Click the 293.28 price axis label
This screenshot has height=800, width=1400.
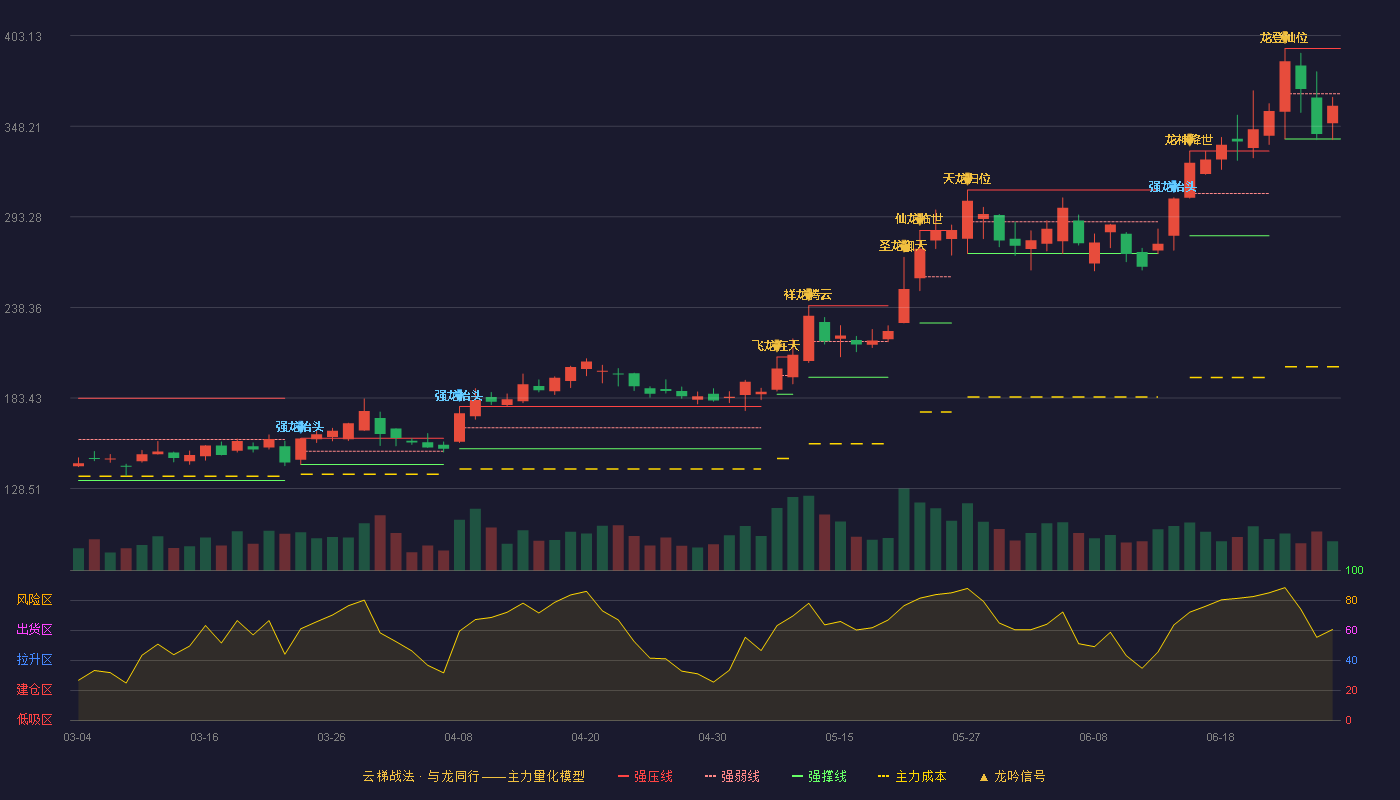tap(23, 218)
